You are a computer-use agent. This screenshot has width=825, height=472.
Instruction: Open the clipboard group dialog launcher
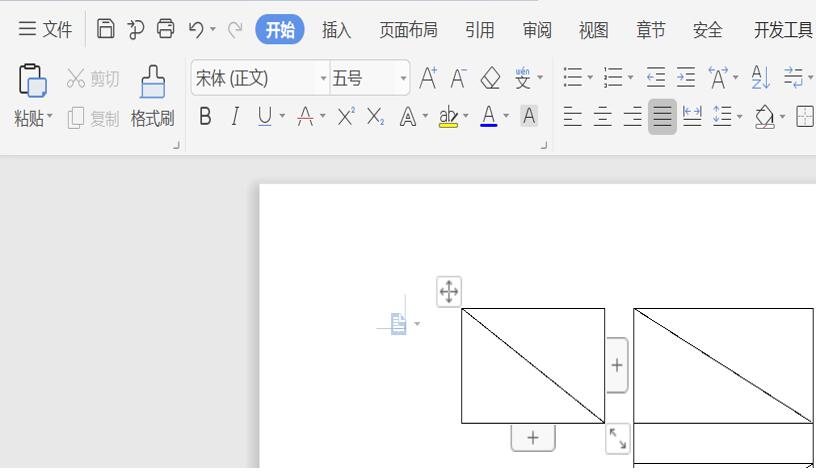[177, 146]
